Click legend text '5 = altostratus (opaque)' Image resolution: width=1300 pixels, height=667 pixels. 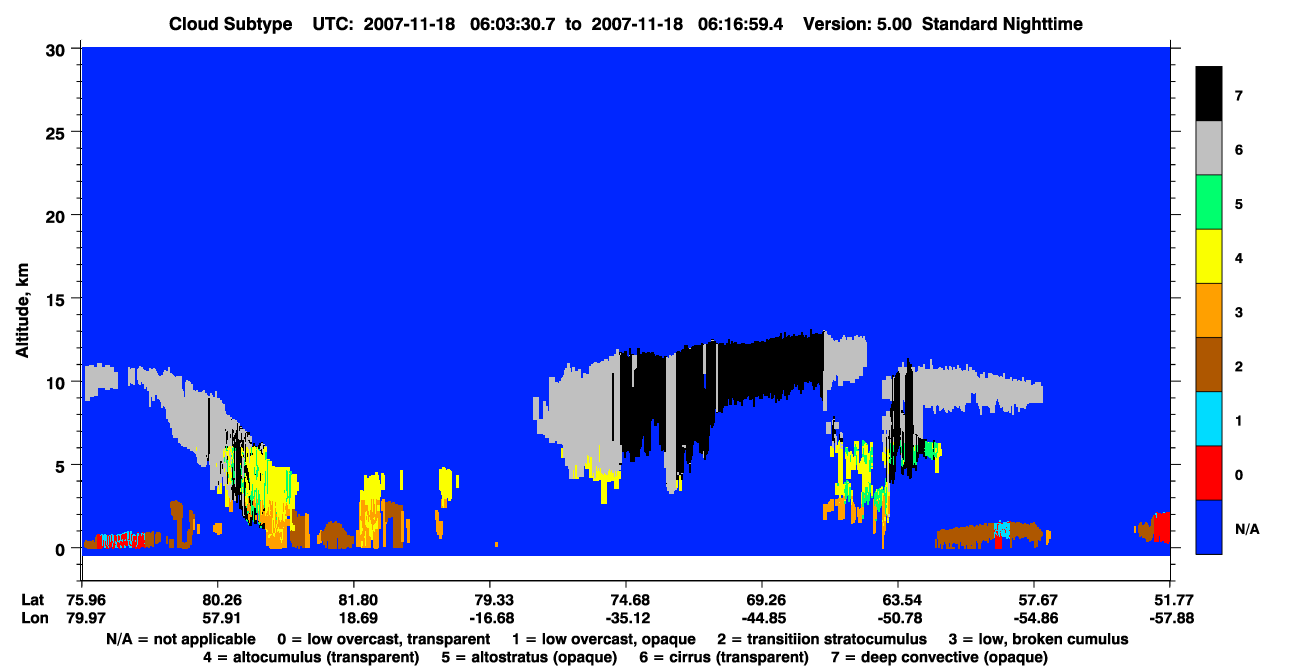528,657
